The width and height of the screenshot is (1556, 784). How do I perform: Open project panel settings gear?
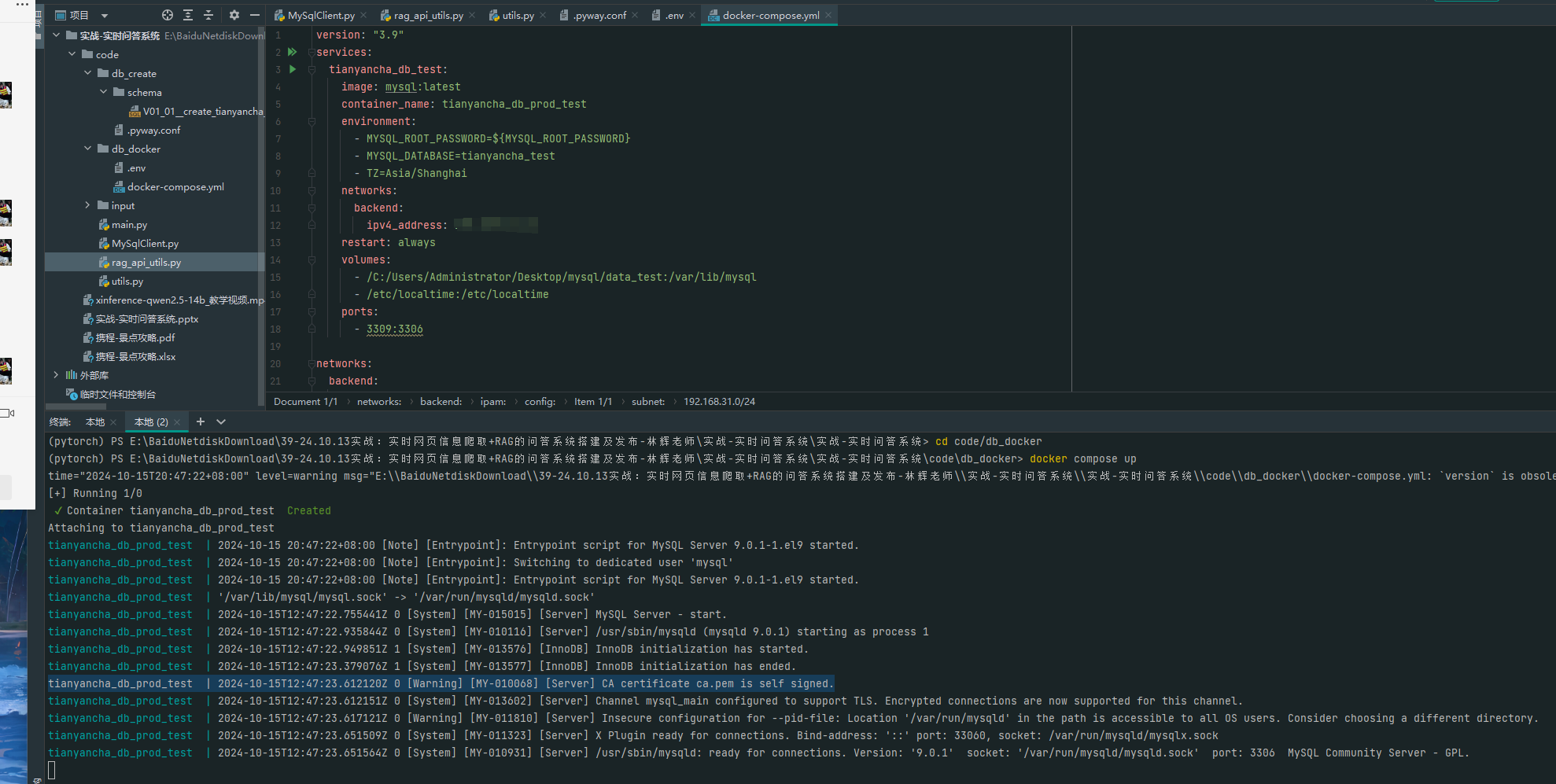tap(234, 15)
